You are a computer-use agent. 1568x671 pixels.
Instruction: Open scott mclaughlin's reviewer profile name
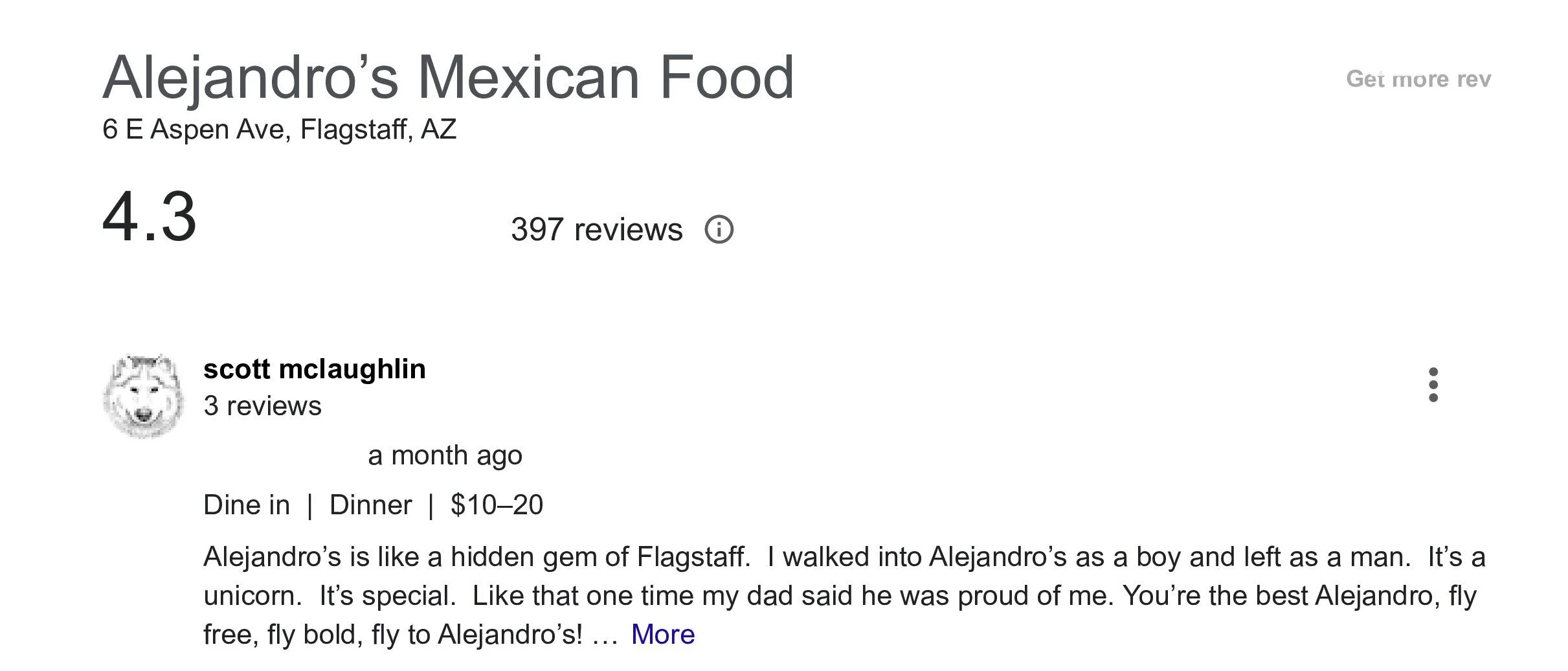pyautogui.click(x=315, y=369)
